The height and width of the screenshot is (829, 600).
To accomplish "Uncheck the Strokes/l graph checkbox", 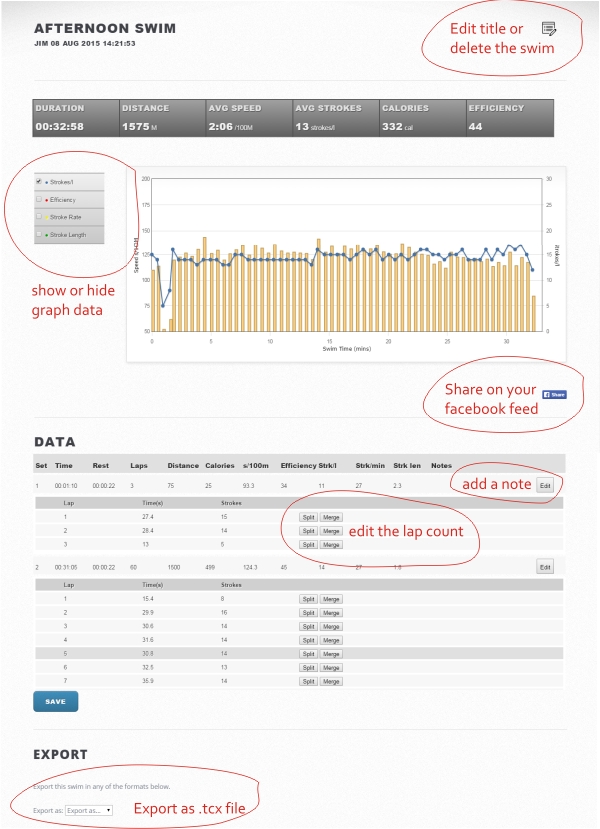I will [39, 182].
